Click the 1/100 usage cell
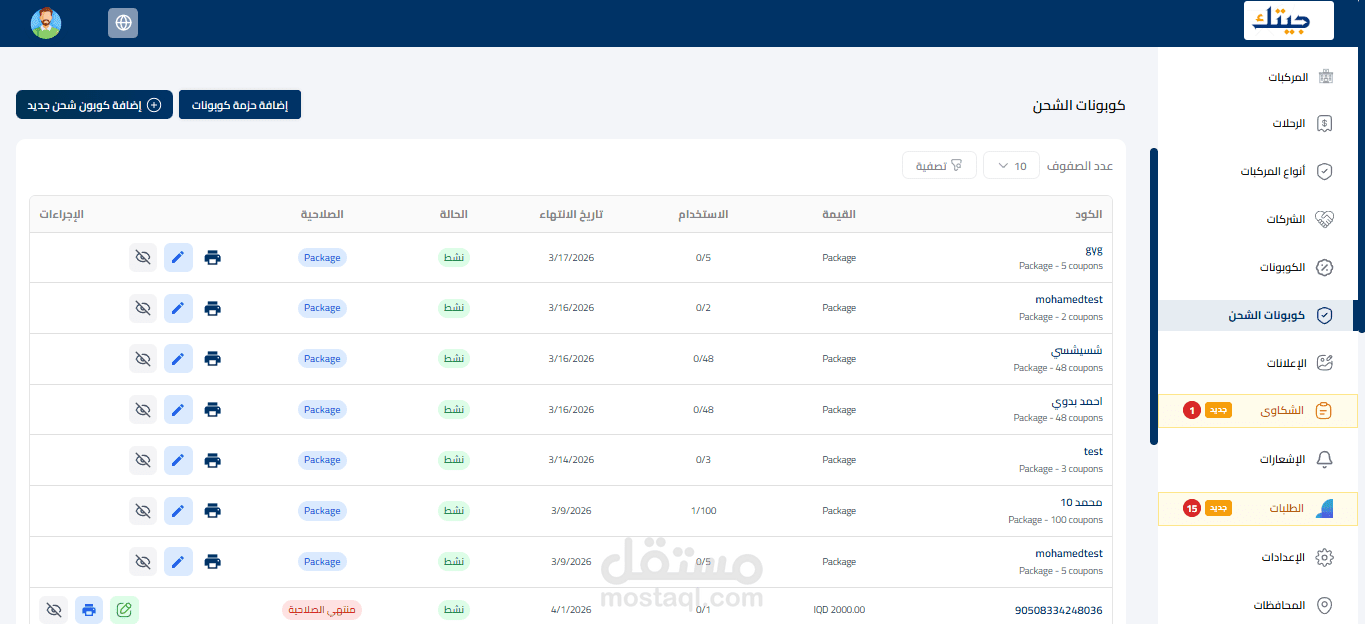Screen dimensions: 1365x624 [703, 511]
